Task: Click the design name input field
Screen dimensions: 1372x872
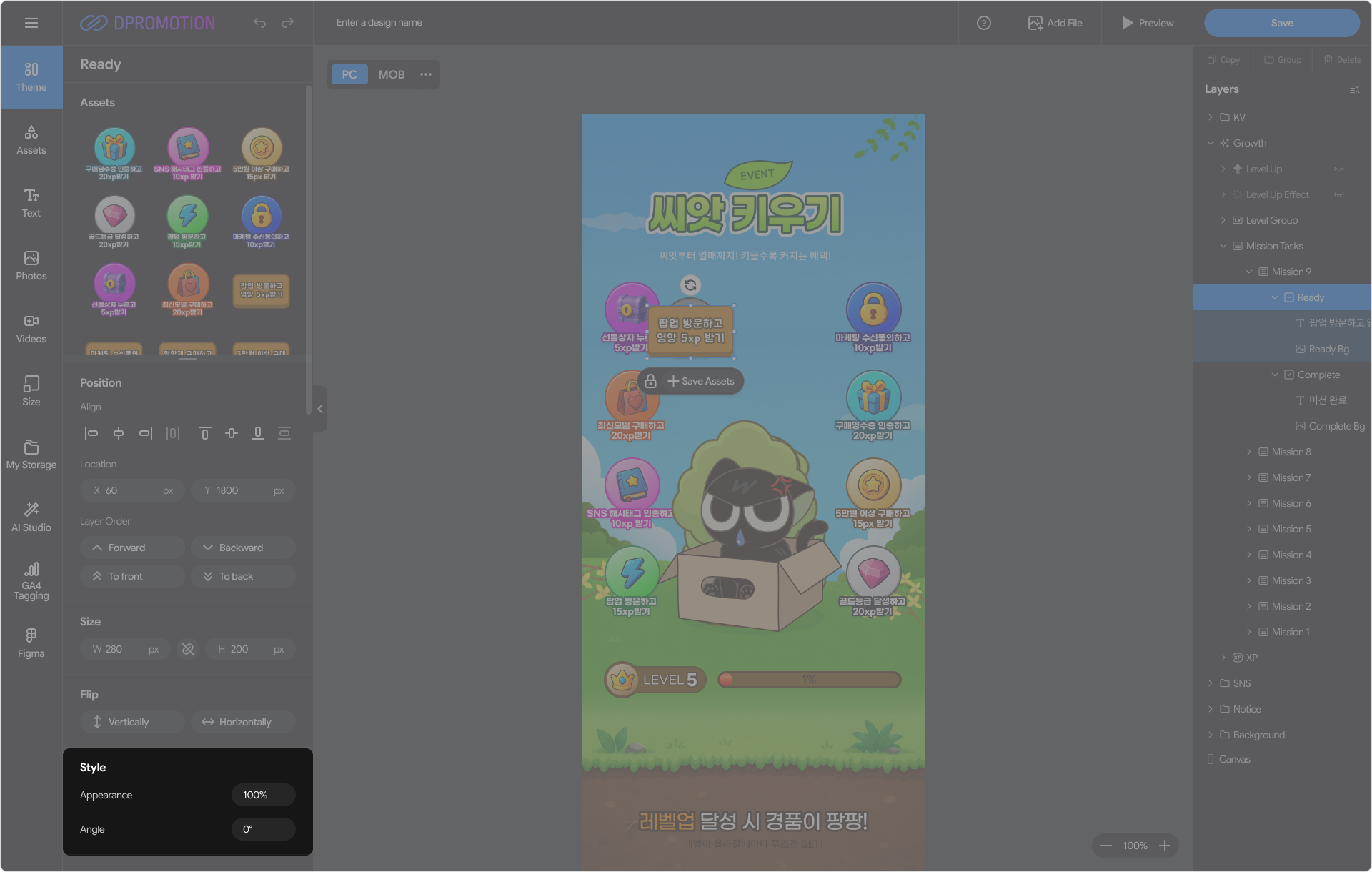Action: click(x=379, y=23)
